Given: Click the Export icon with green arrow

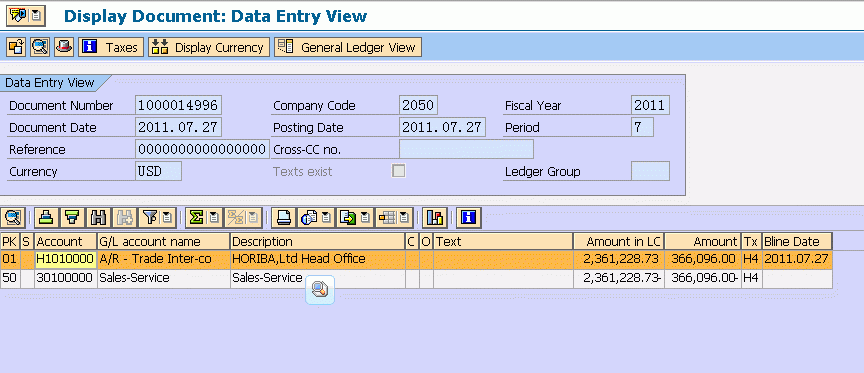Looking at the screenshot, I should (348, 218).
